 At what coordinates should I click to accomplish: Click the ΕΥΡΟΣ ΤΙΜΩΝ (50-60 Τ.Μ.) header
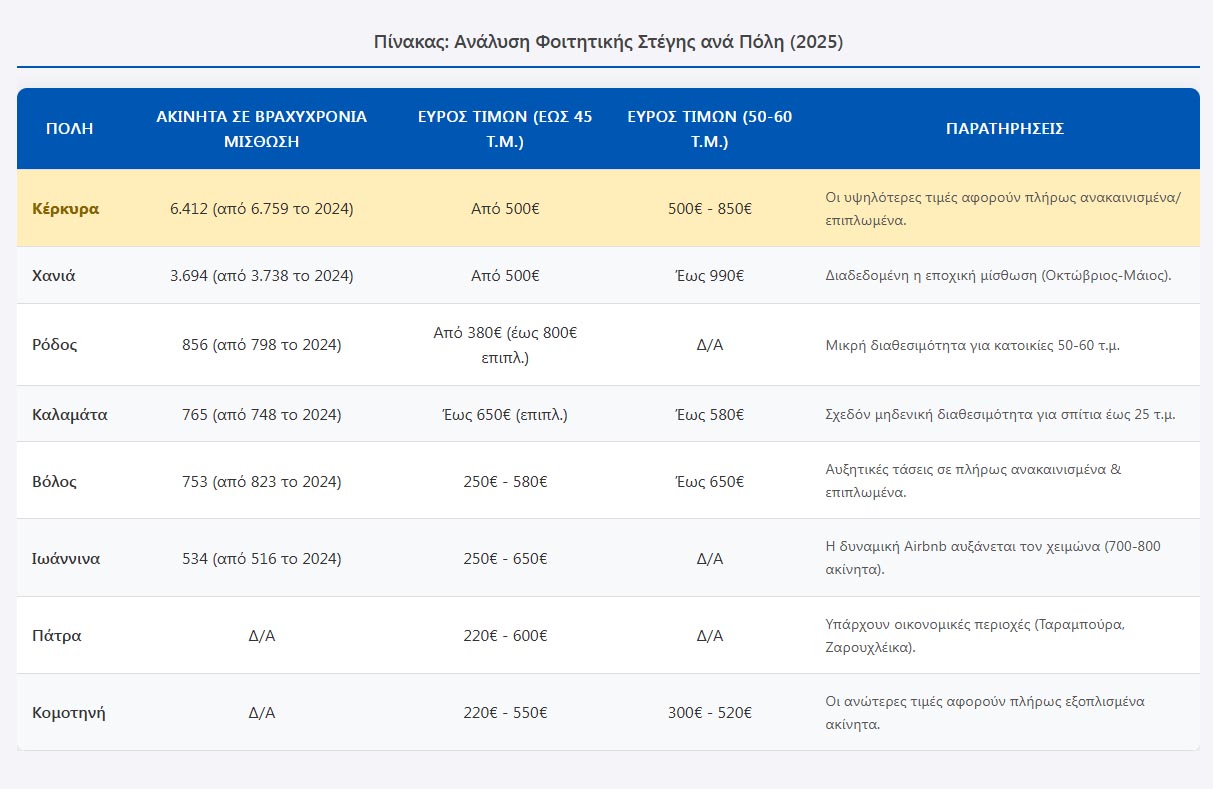point(709,129)
